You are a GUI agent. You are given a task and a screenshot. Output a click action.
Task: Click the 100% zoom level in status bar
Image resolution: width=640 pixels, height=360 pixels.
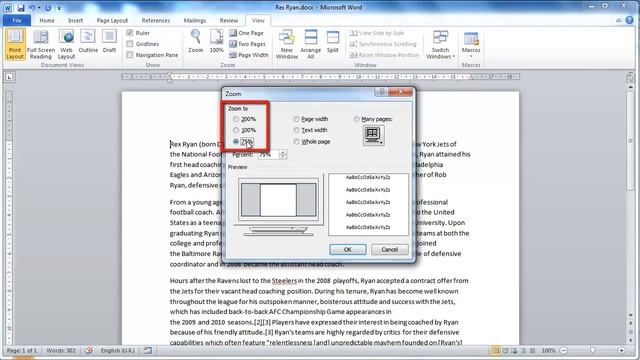[x=548, y=351]
